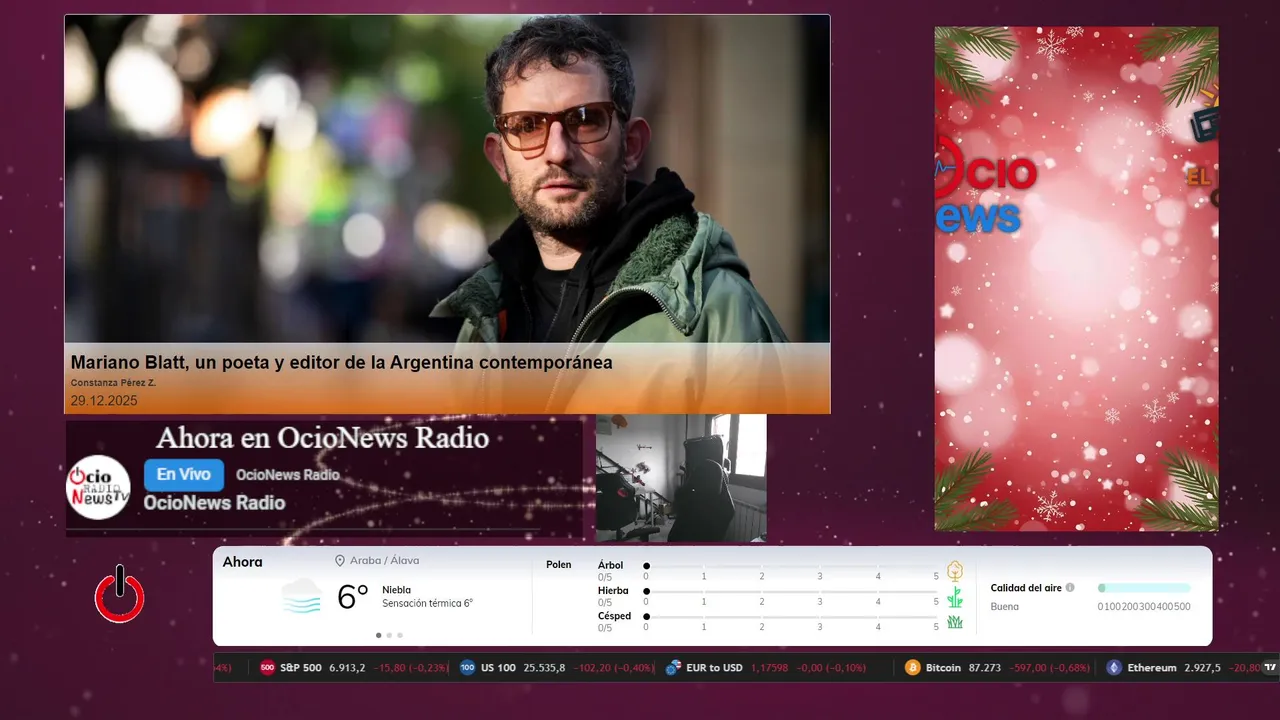Click the TradingView logo on ticker
This screenshot has height=720, width=1280.
[x=1270, y=668]
